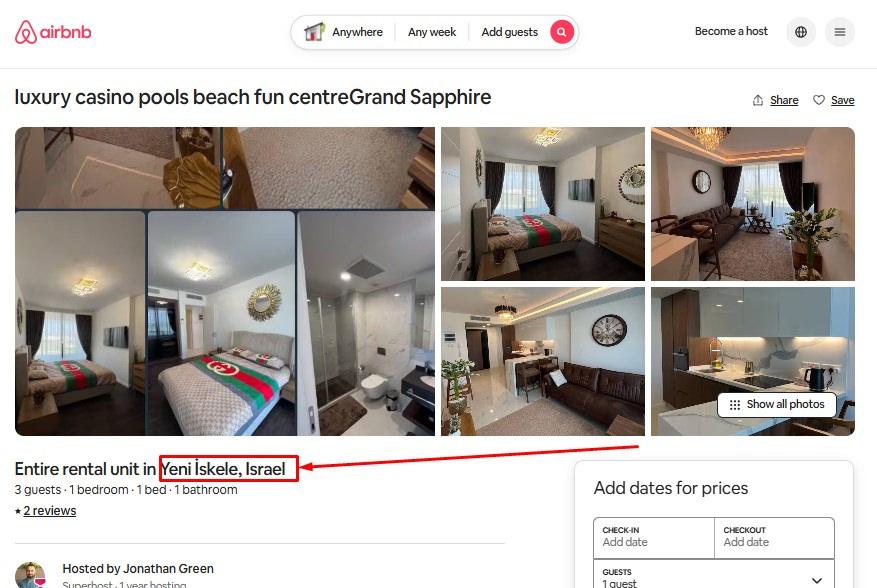Select the Anywhere search option
Screen dimensions: 877x588
(357, 32)
